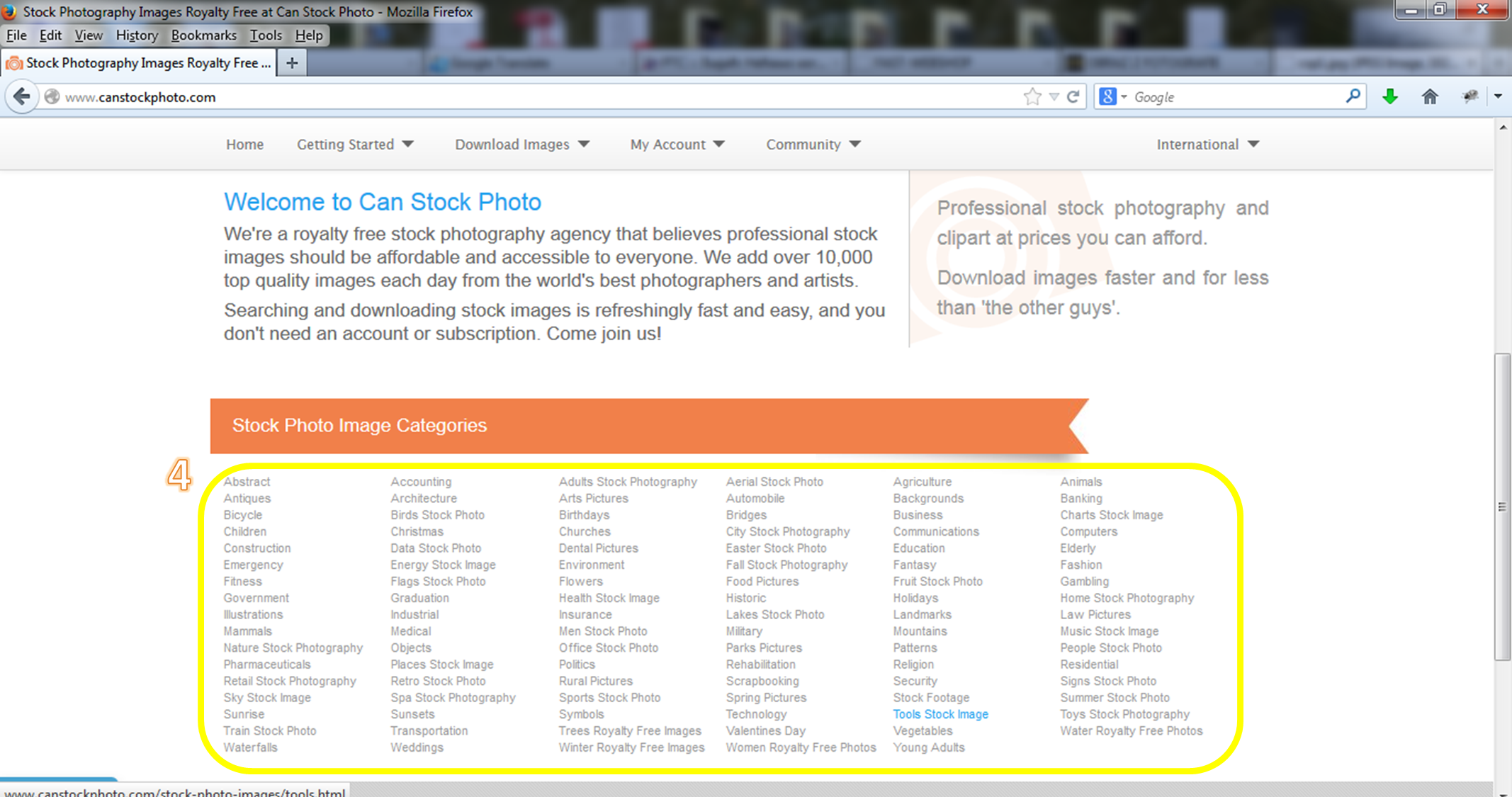Click the vertical page scrollbar thumb
The image size is (1512, 797).
pyautogui.click(x=1502, y=507)
